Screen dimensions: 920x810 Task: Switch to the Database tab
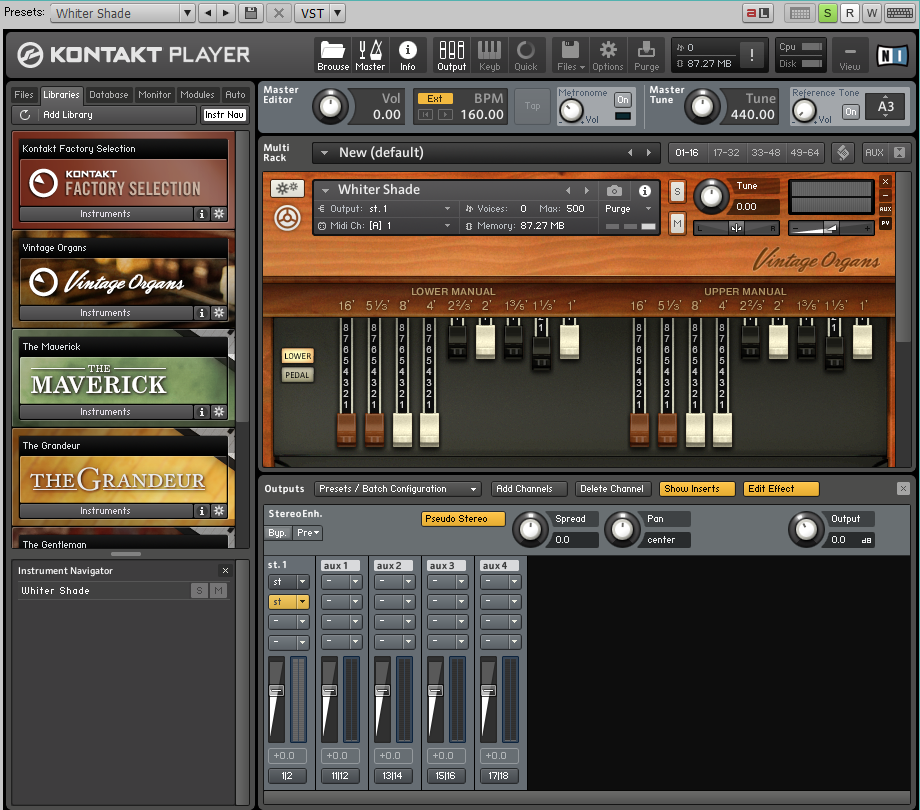109,95
